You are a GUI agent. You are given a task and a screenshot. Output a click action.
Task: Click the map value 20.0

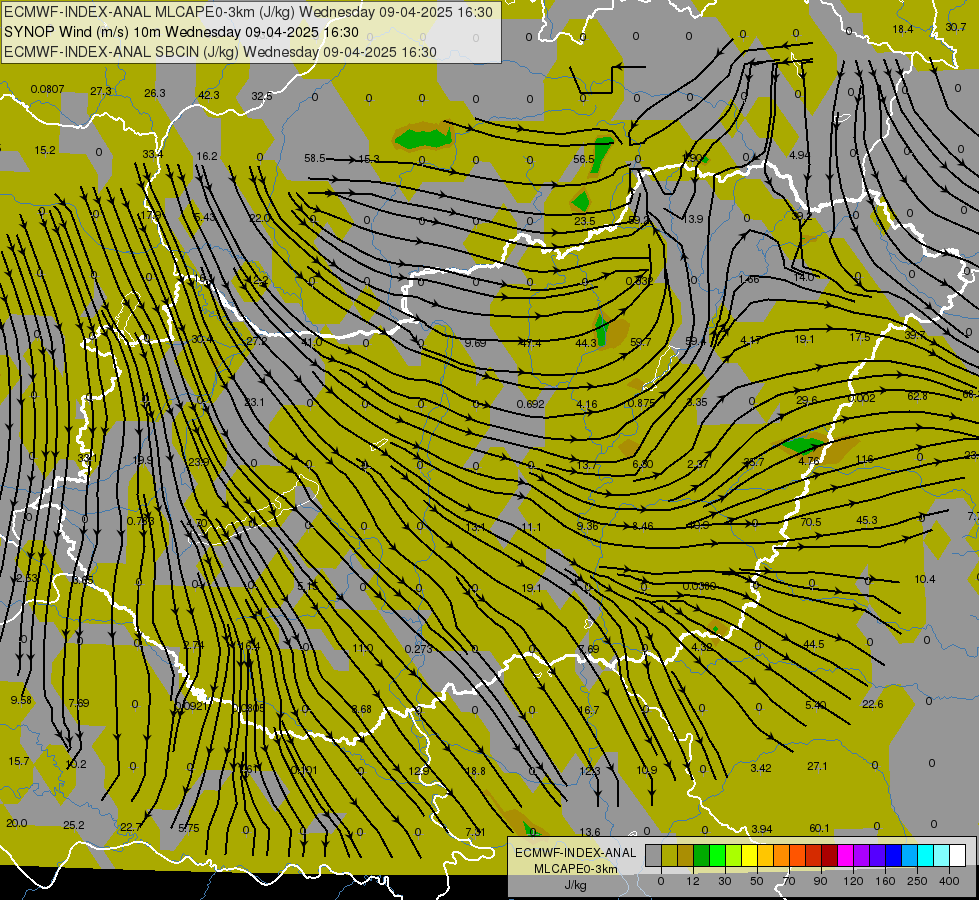point(16,823)
